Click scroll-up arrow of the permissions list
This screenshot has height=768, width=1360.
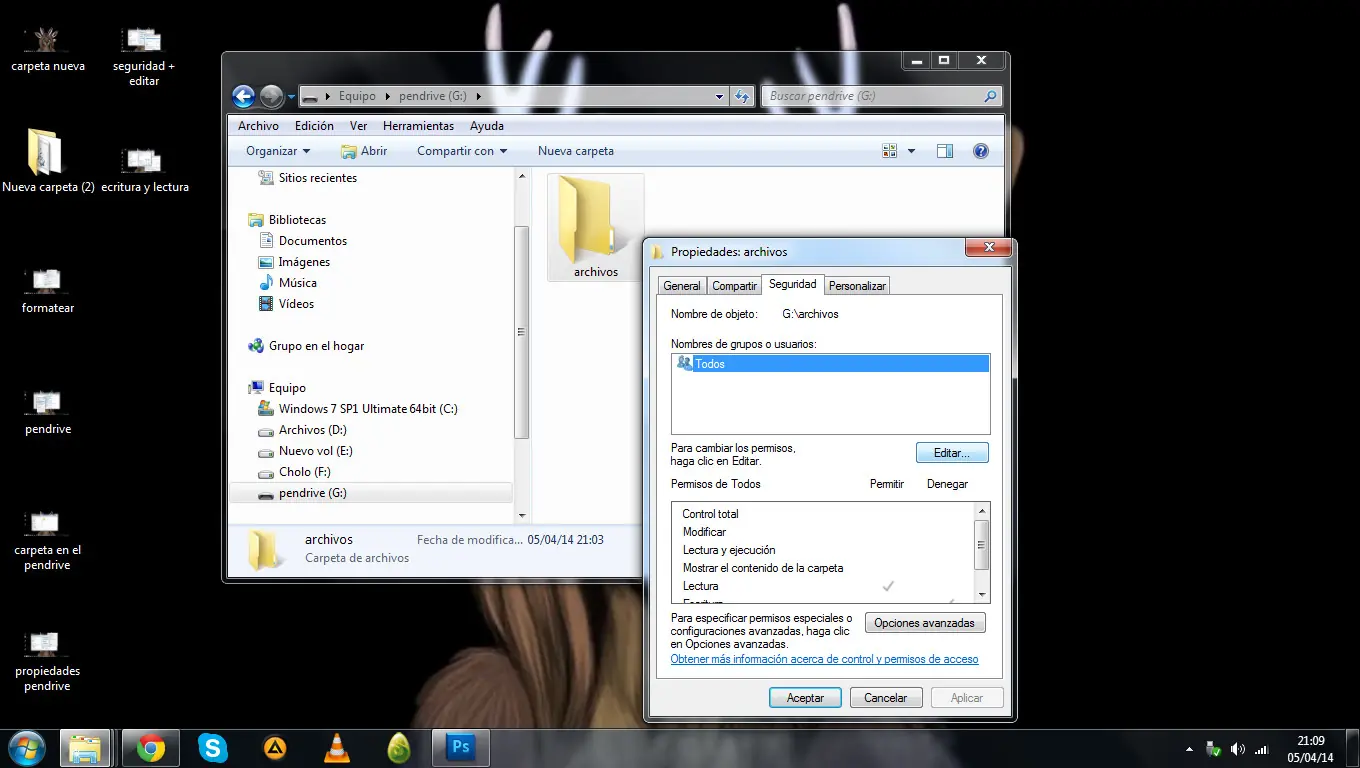coord(982,511)
